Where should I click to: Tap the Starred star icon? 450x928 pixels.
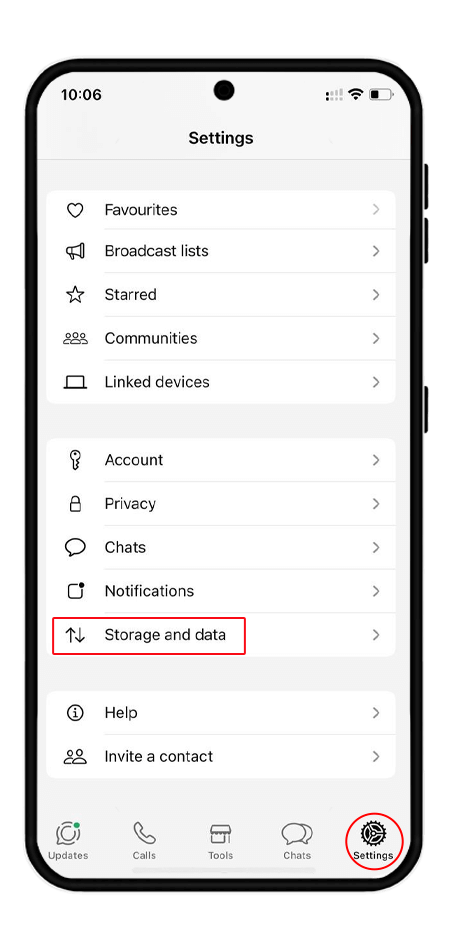click(x=75, y=295)
